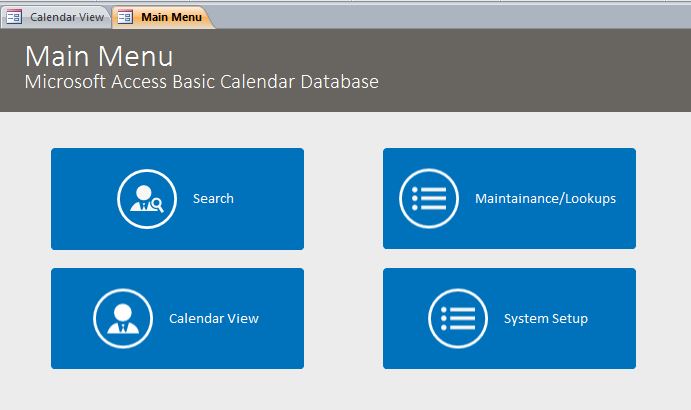Click the Main Menu tab form icon
This screenshot has height=410, width=691.
point(125,17)
